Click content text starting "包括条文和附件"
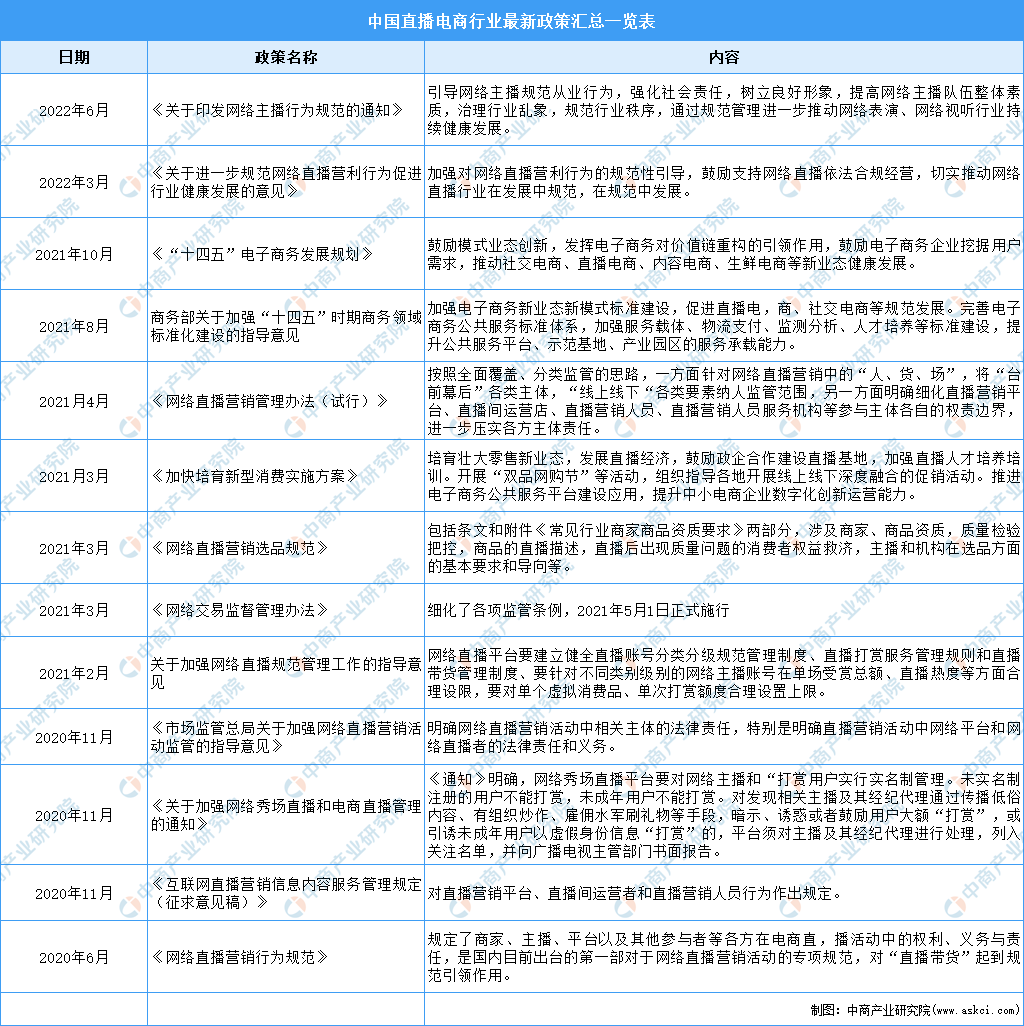1024x1026 pixels. [724, 548]
